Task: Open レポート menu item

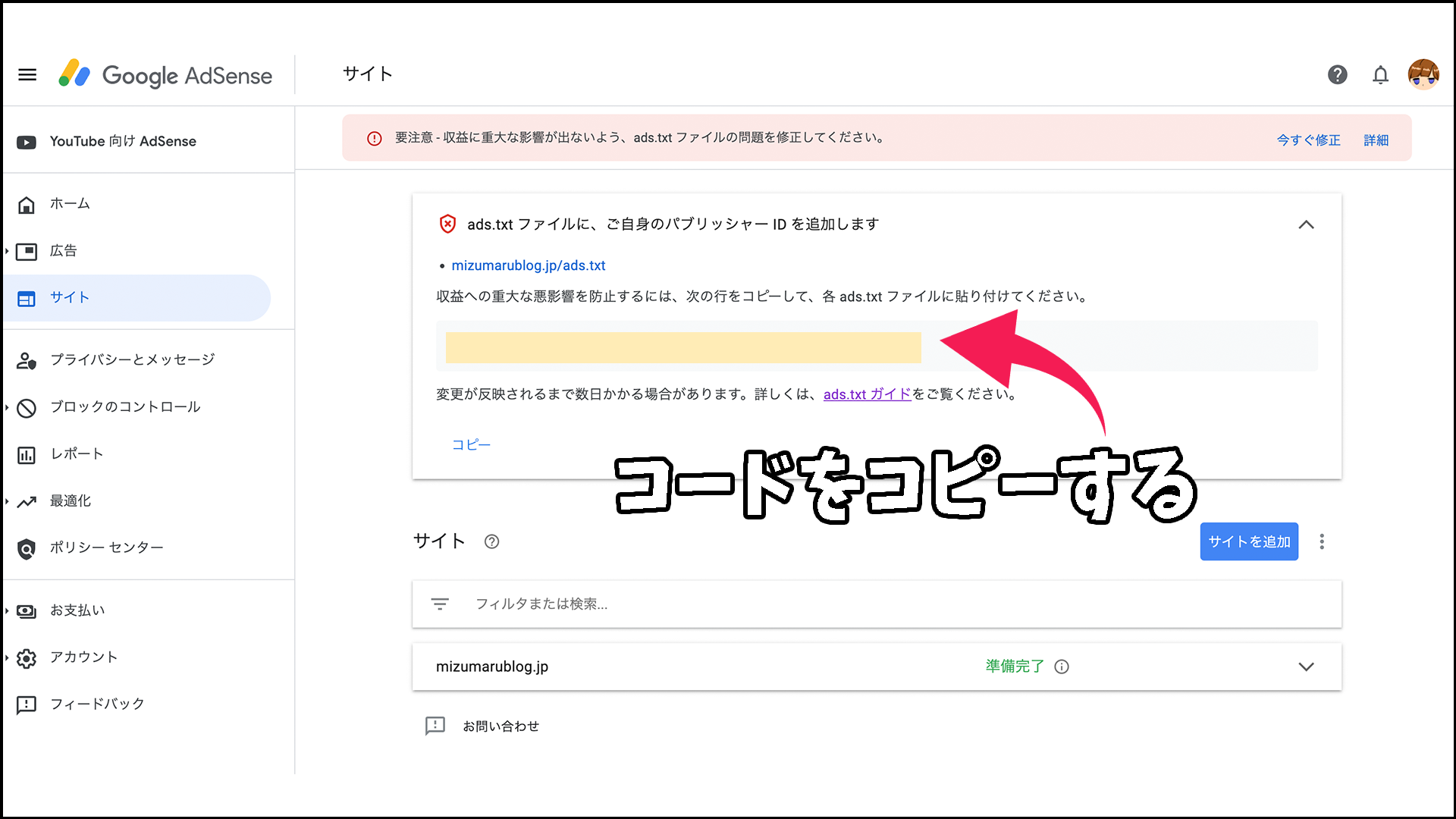Action: pyautogui.click(x=77, y=454)
